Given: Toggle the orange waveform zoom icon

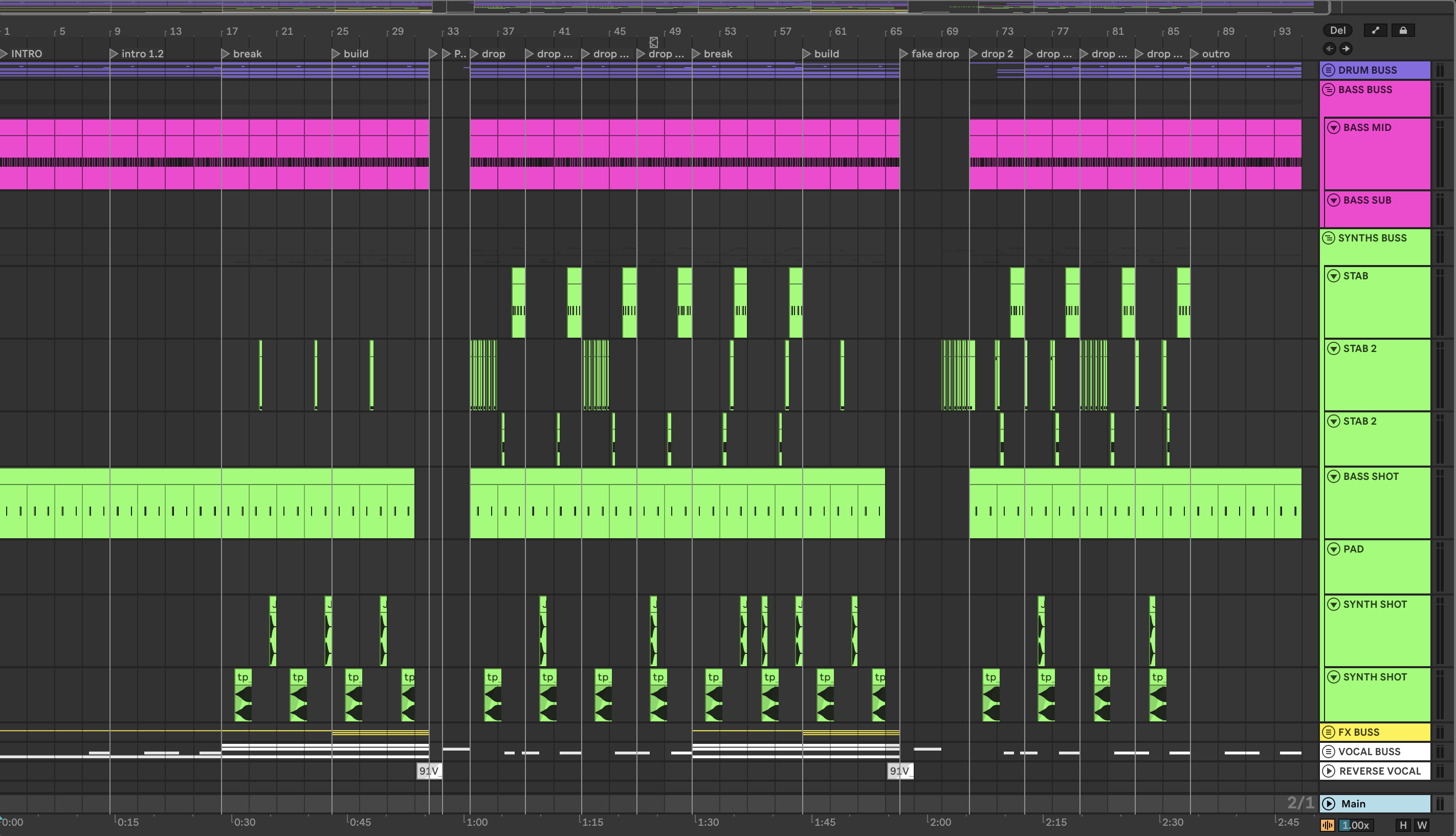Looking at the screenshot, I should pyautogui.click(x=1328, y=825).
